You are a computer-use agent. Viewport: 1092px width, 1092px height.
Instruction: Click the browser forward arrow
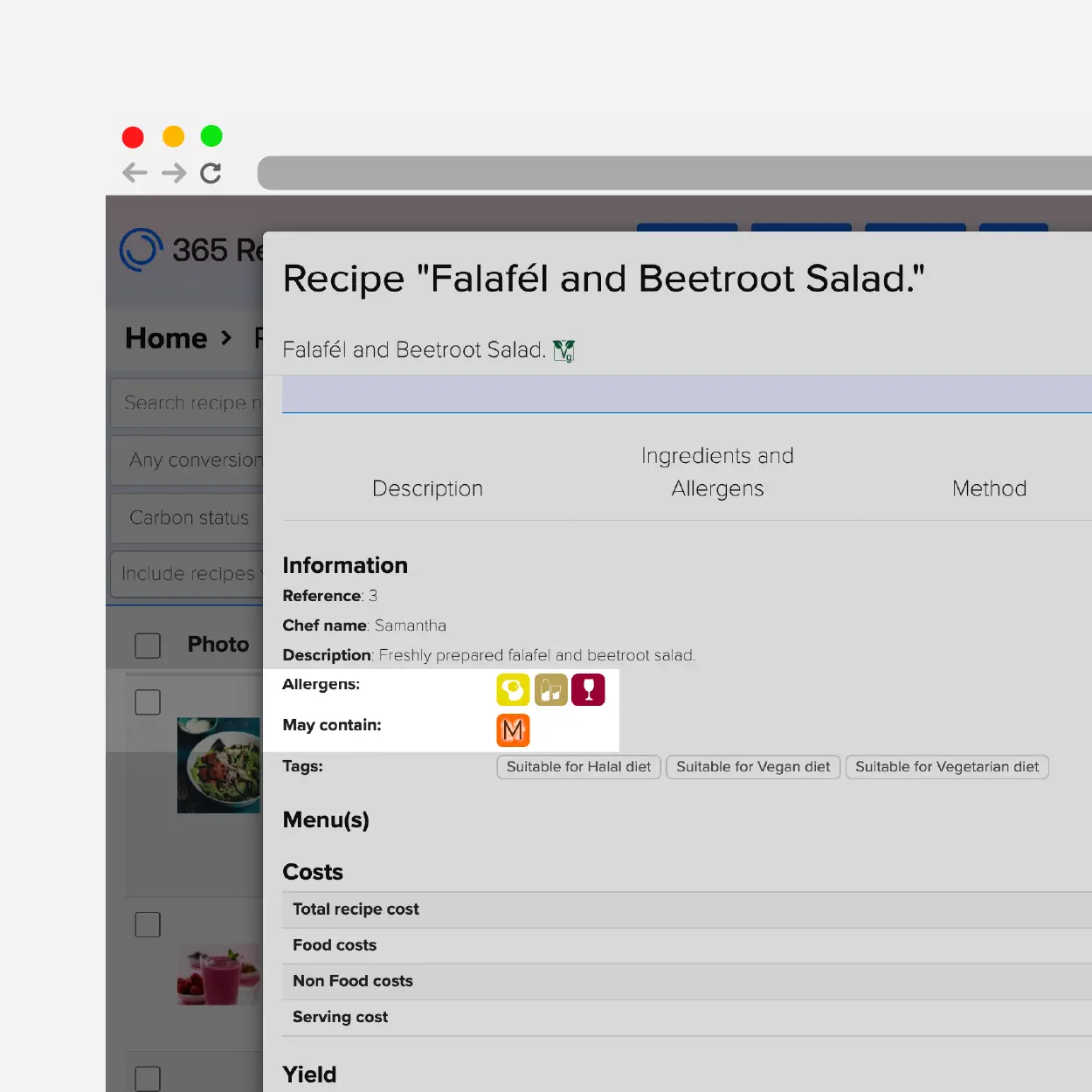(174, 173)
